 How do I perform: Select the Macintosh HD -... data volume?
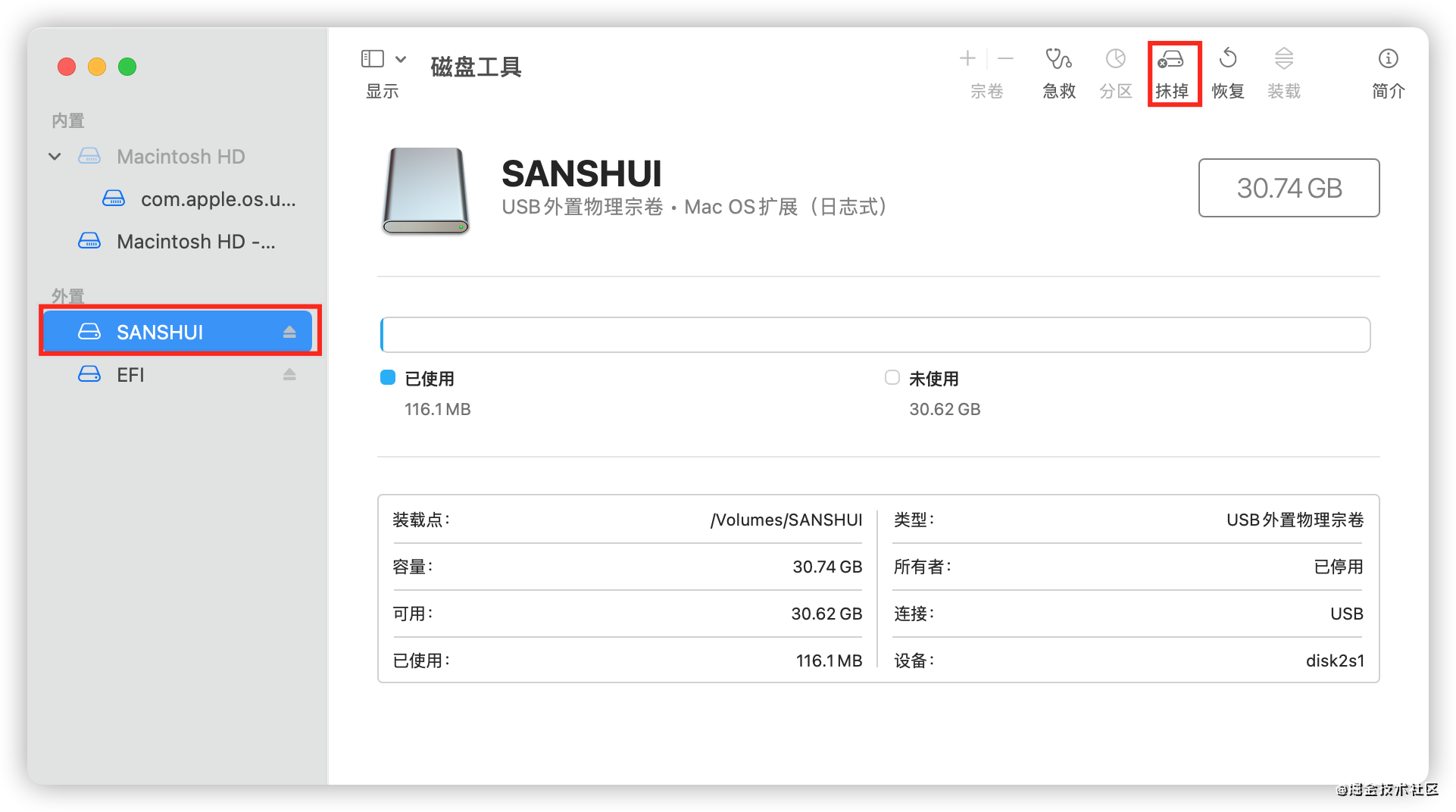point(177,242)
